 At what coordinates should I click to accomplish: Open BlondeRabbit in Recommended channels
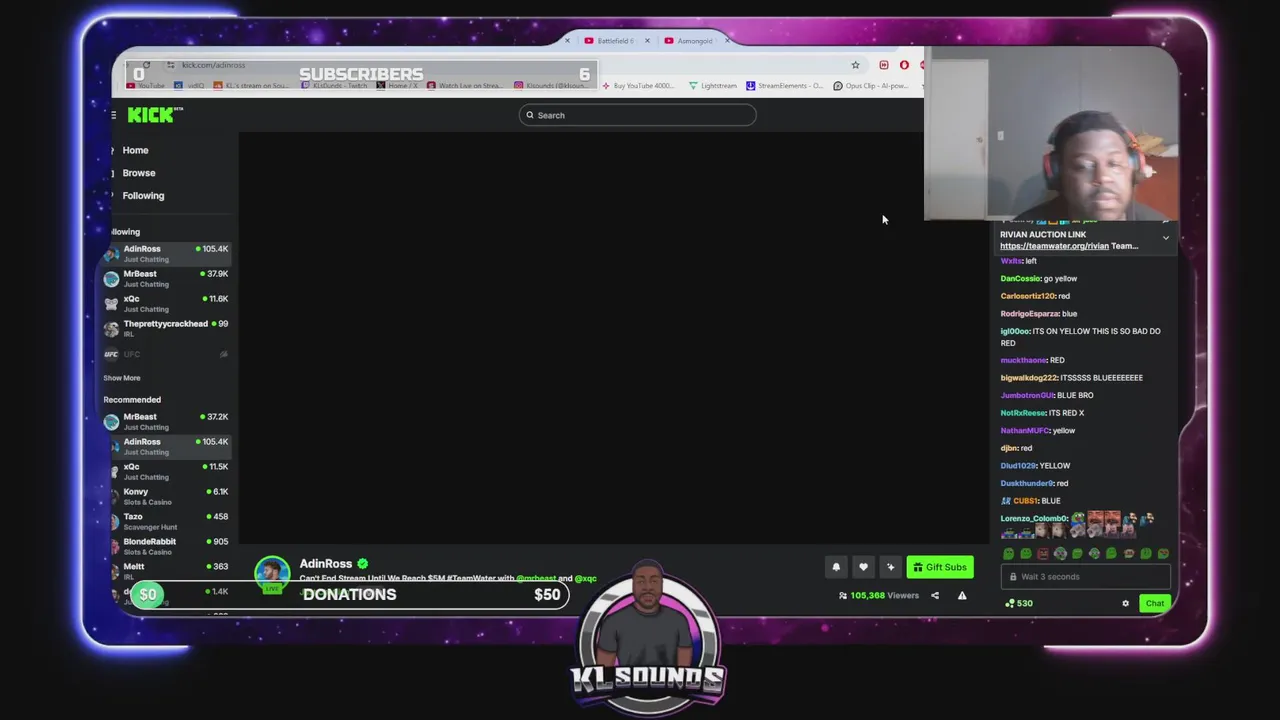[x=166, y=546]
